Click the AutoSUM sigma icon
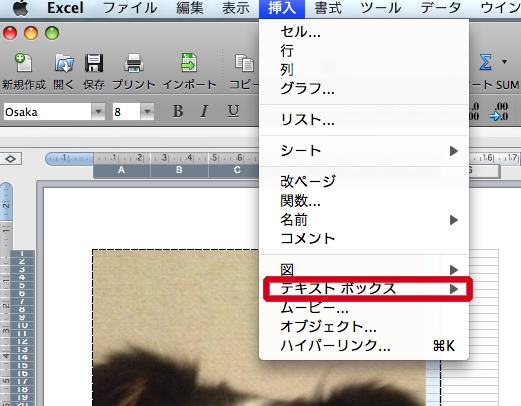The image size is (521, 406). pyautogui.click(x=485, y=62)
